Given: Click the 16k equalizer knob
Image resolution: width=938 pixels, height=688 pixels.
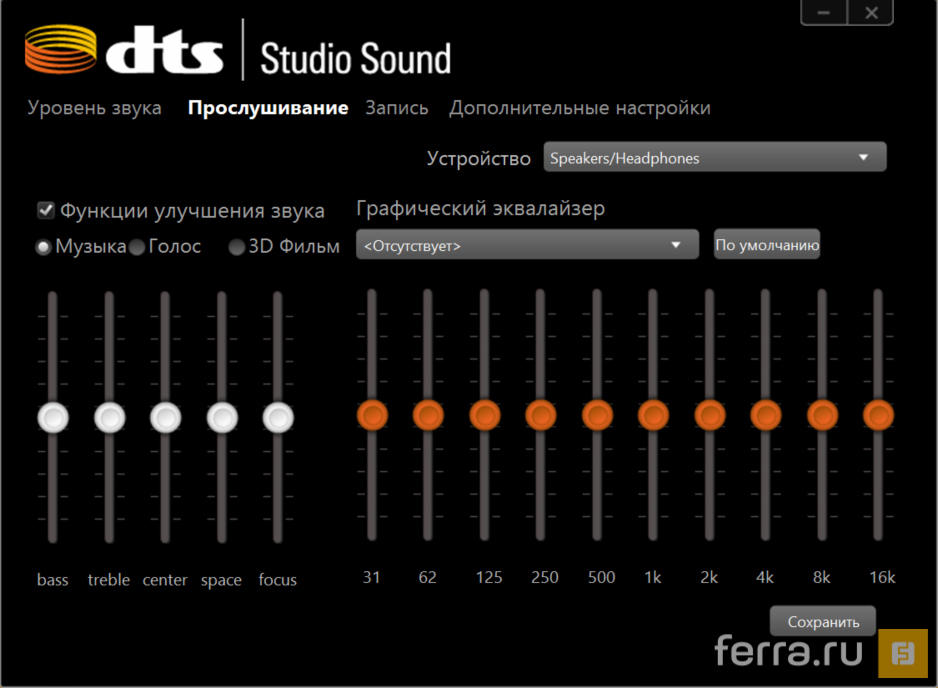Looking at the screenshot, I should 878,415.
